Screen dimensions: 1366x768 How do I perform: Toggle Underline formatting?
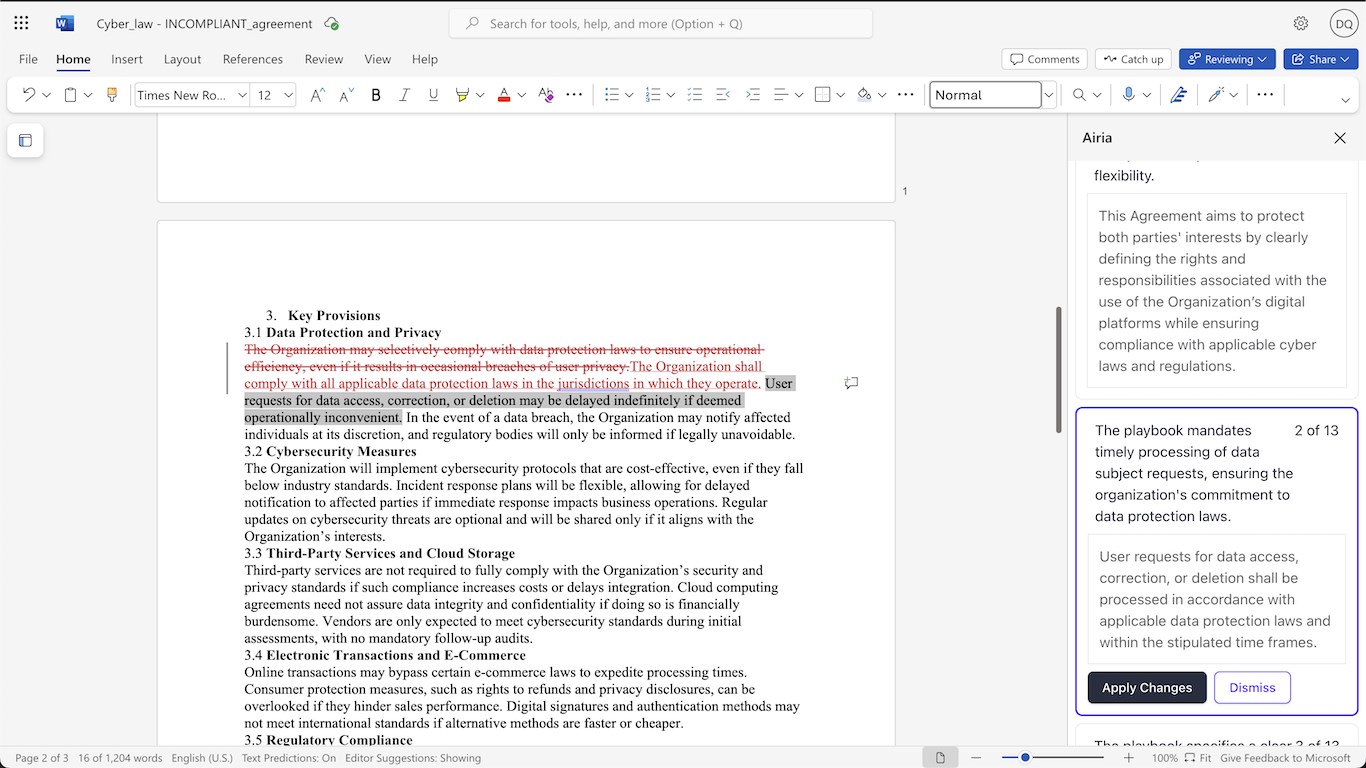tap(433, 95)
